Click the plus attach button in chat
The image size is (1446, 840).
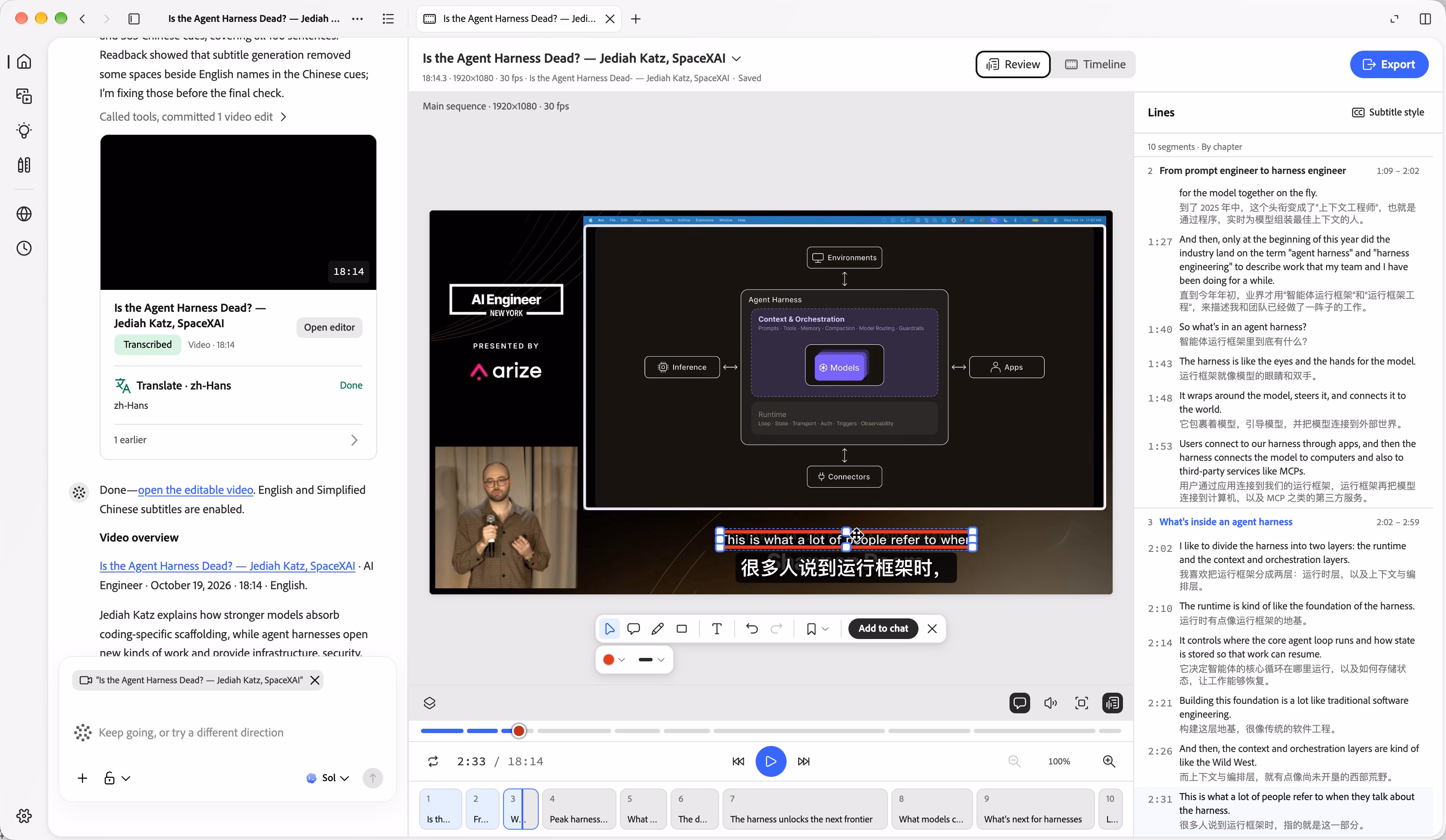click(82, 778)
